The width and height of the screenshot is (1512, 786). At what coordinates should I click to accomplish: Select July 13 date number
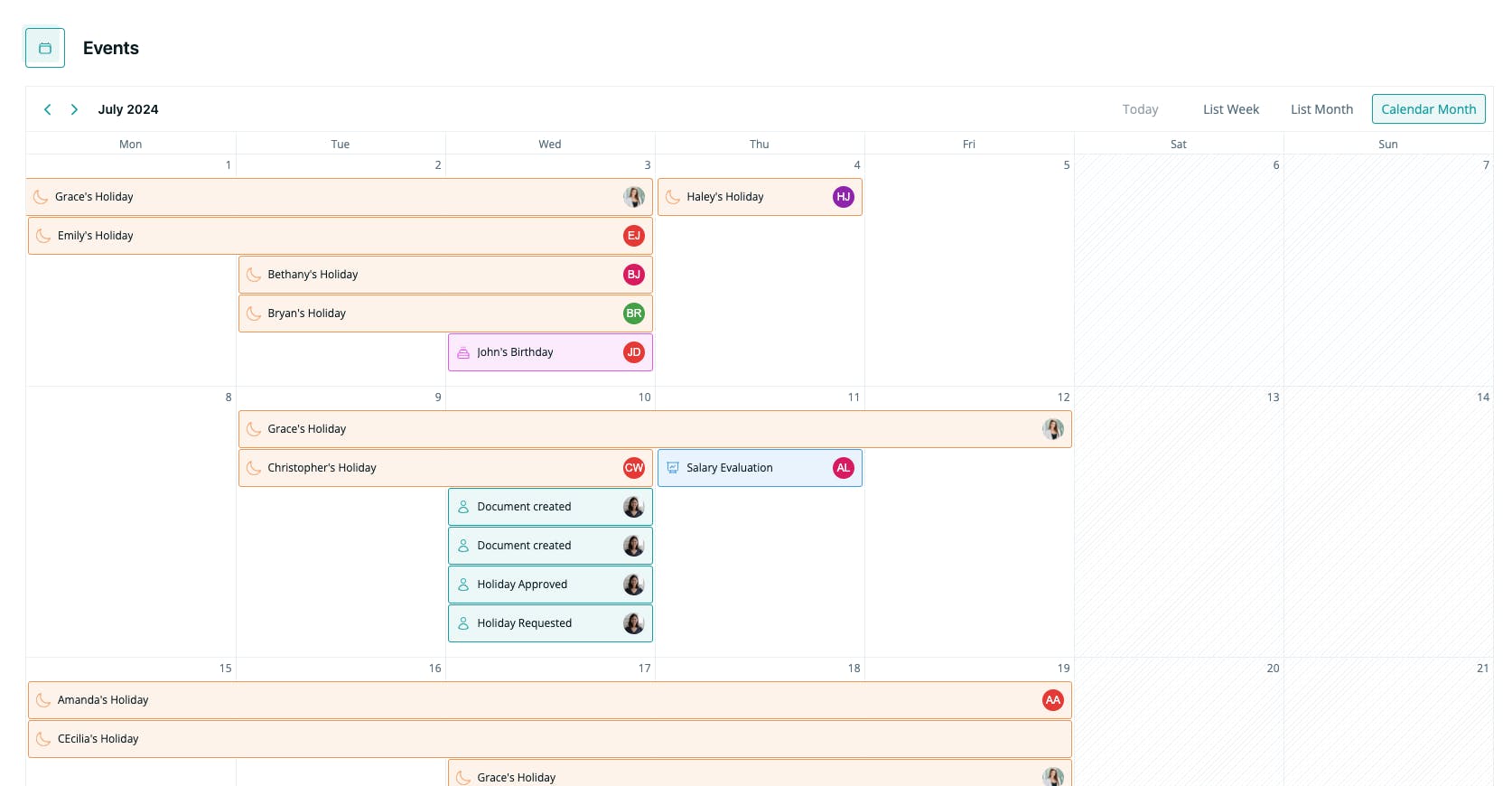[x=1273, y=398]
